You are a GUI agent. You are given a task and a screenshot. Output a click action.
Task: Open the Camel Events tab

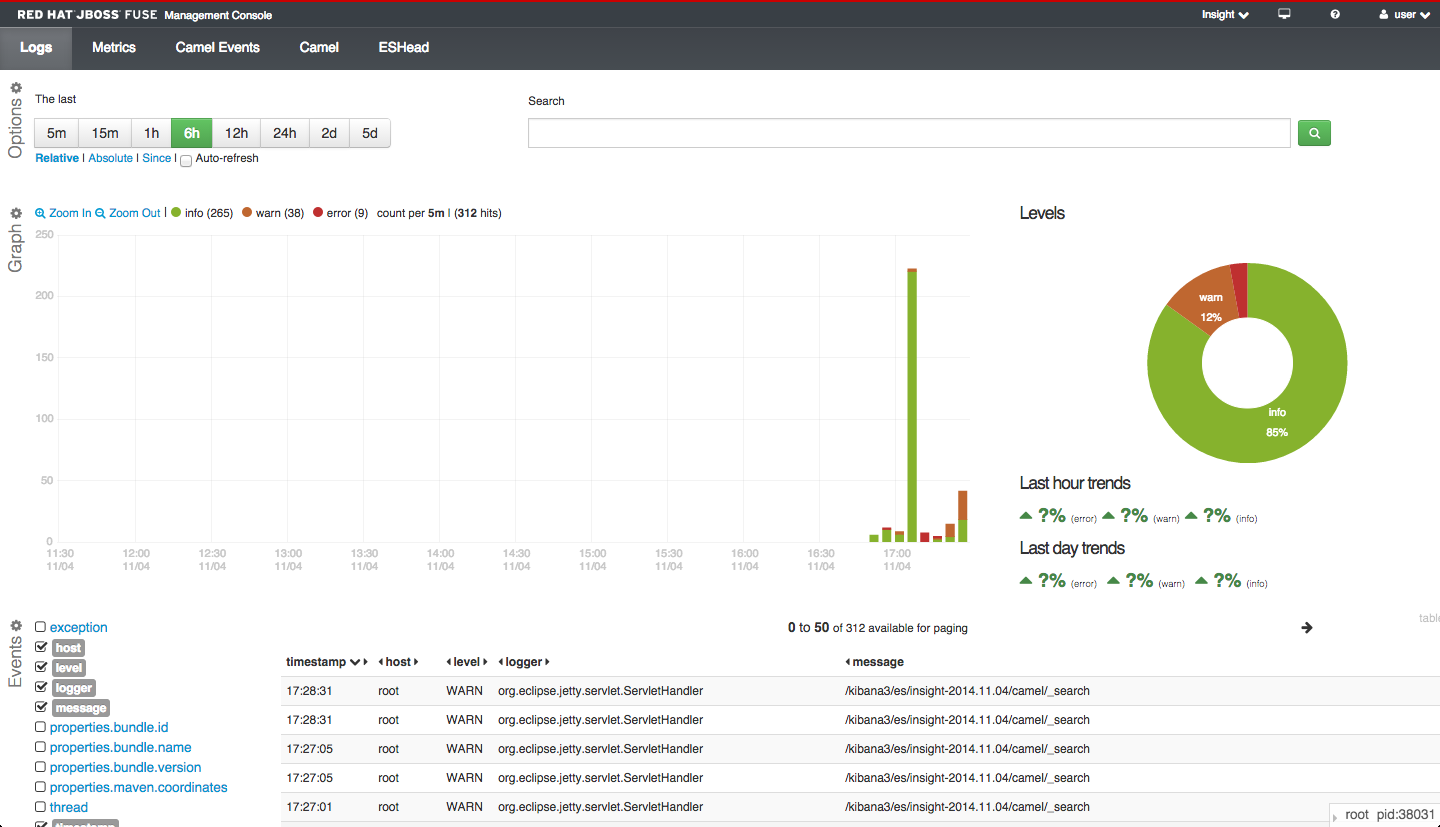coord(217,47)
